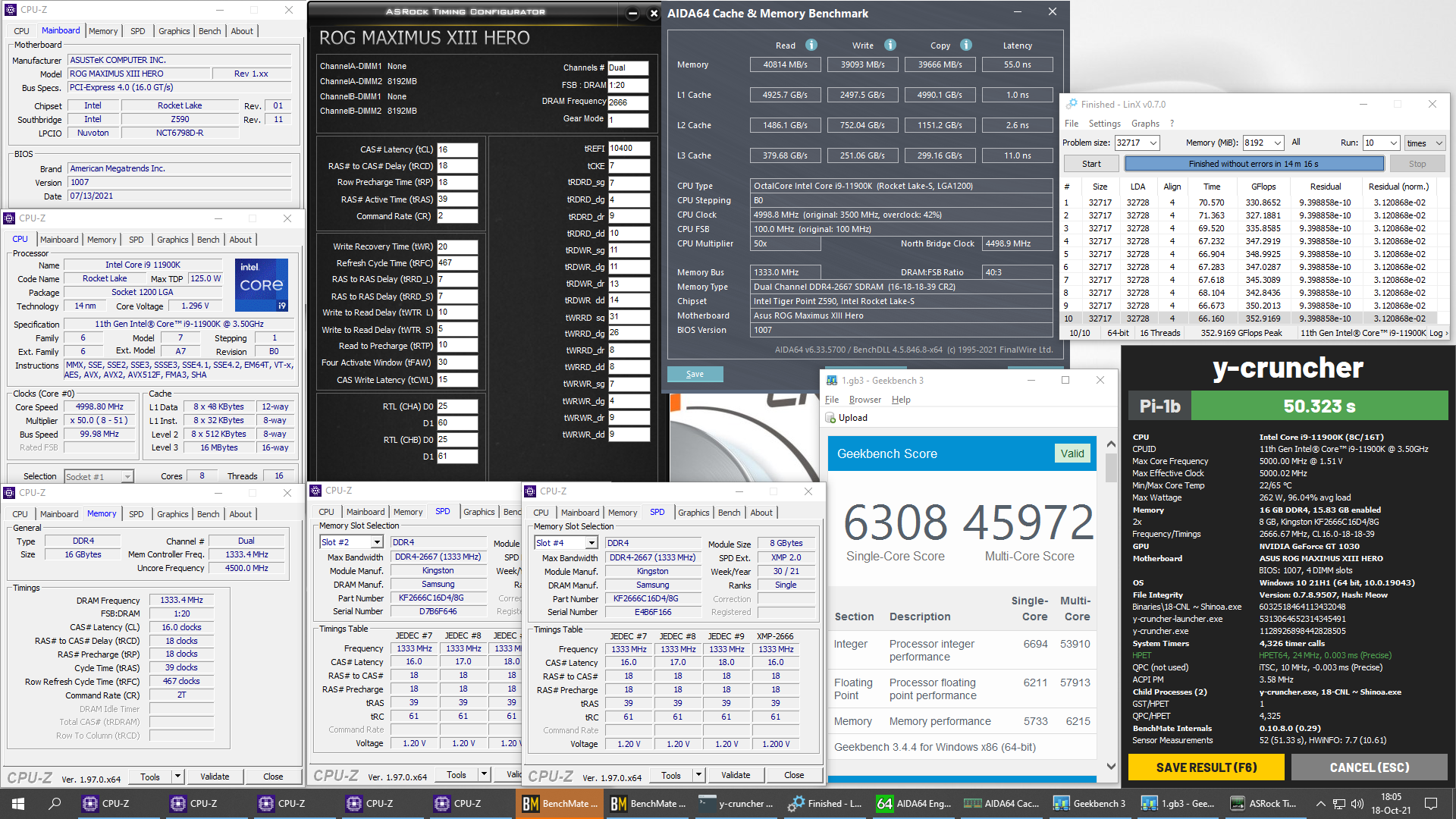Screen dimensions: 1456x819
Task: Click the Read info icon in AIDA64
Action: tap(811, 45)
